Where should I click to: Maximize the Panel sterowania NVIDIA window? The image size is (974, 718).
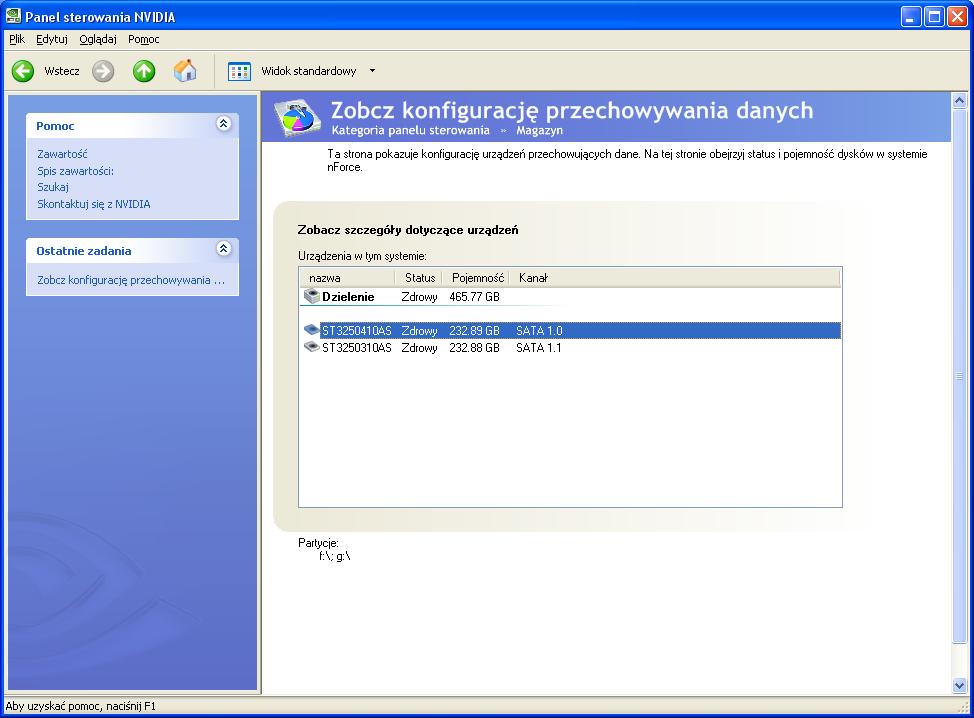coord(934,17)
